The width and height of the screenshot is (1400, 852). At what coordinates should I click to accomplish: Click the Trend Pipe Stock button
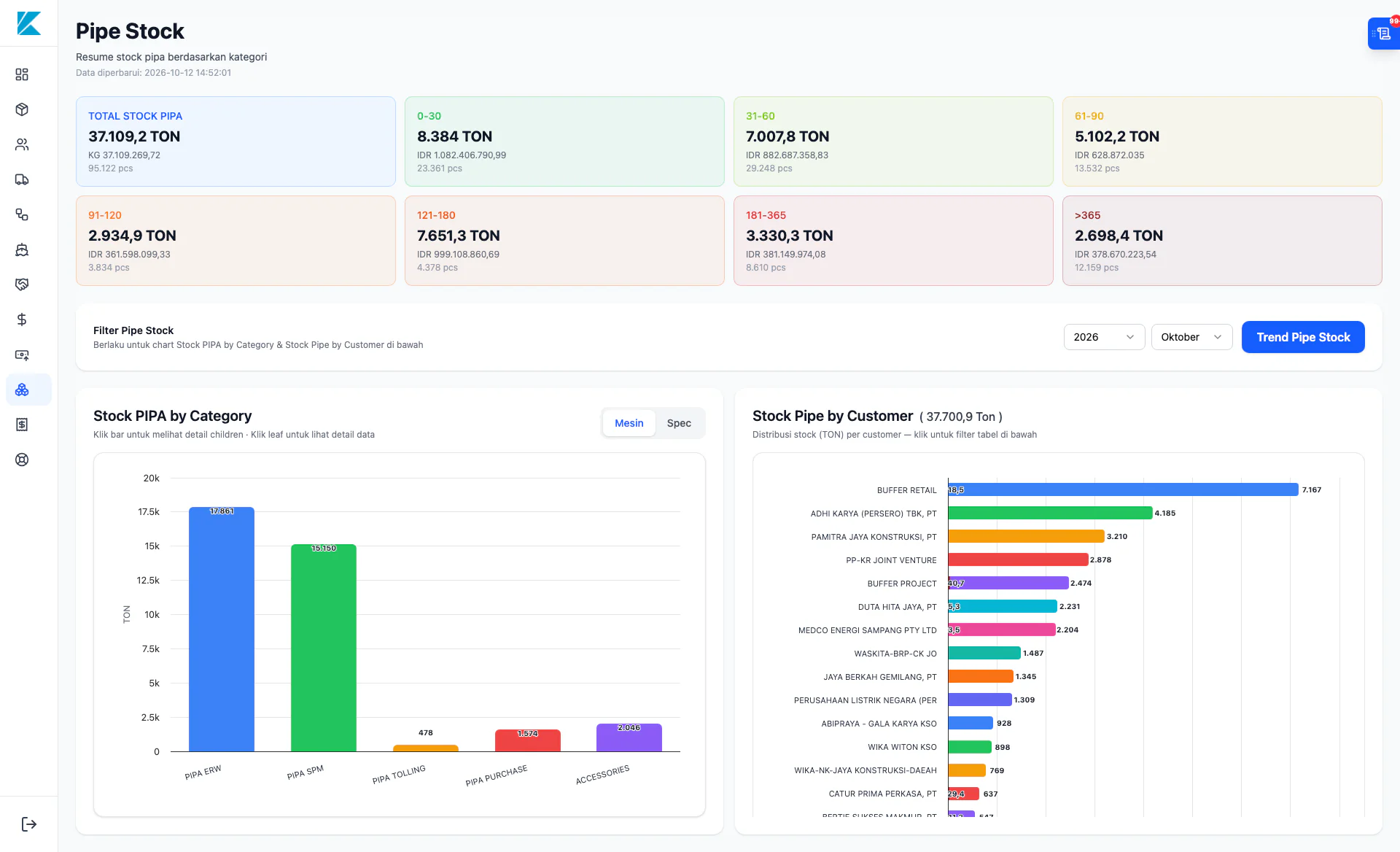(1303, 337)
